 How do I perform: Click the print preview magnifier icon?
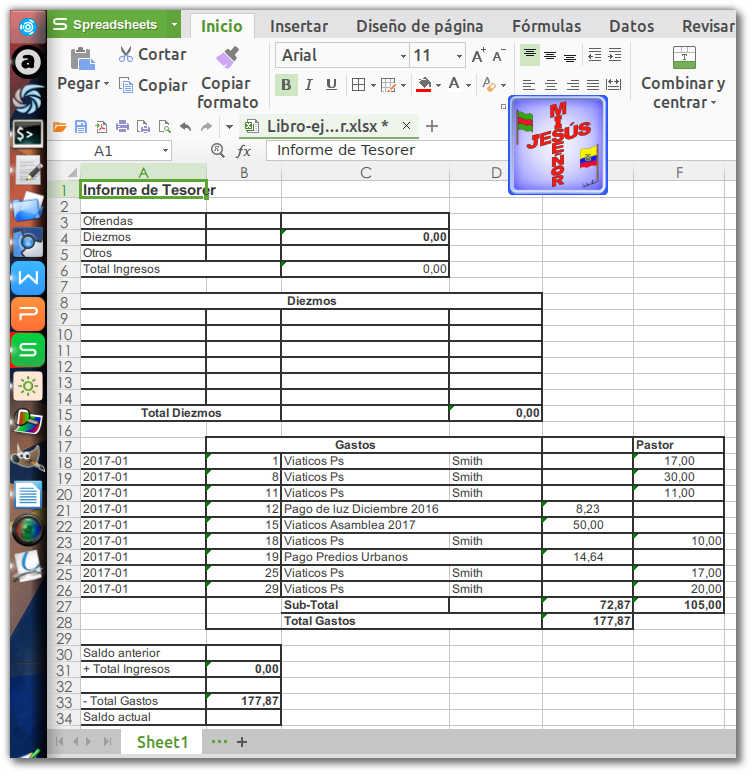click(x=164, y=127)
